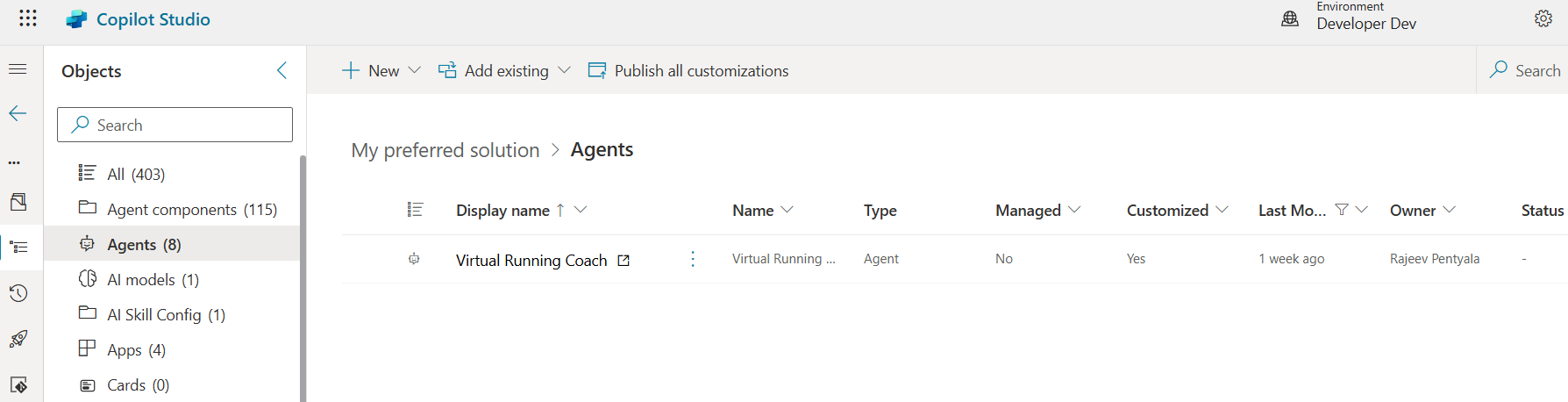Screen dimensions: 1568x402
Task: Select Agent components in Objects list
Action: [x=191, y=210]
